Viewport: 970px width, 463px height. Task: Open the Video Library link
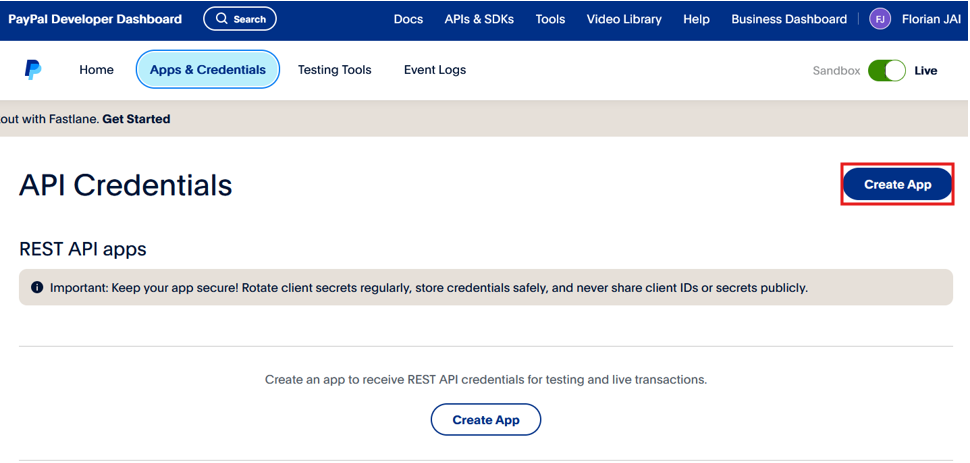click(x=624, y=19)
